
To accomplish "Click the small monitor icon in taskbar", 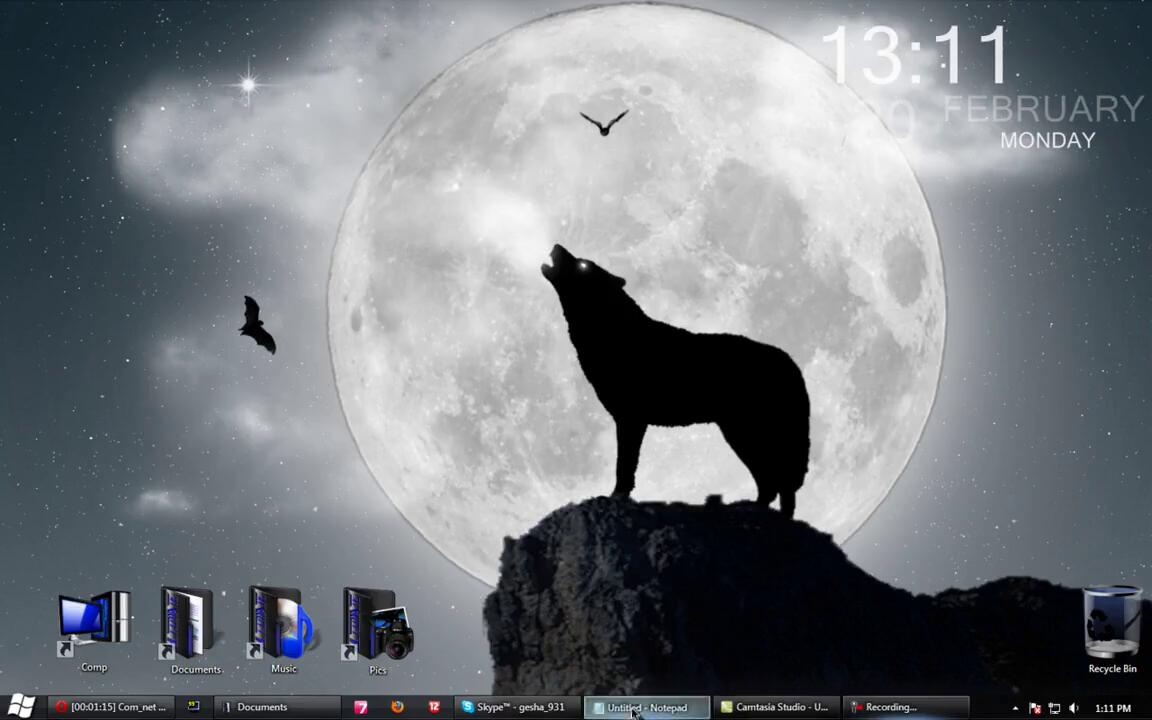I will point(193,707).
